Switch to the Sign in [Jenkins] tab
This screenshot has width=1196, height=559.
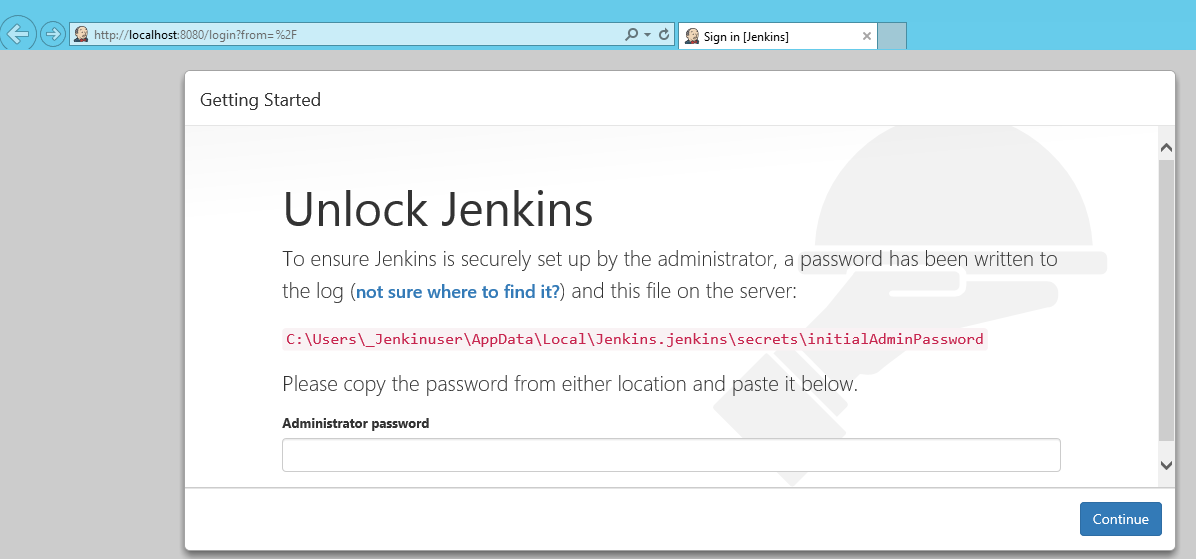[777, 36]
